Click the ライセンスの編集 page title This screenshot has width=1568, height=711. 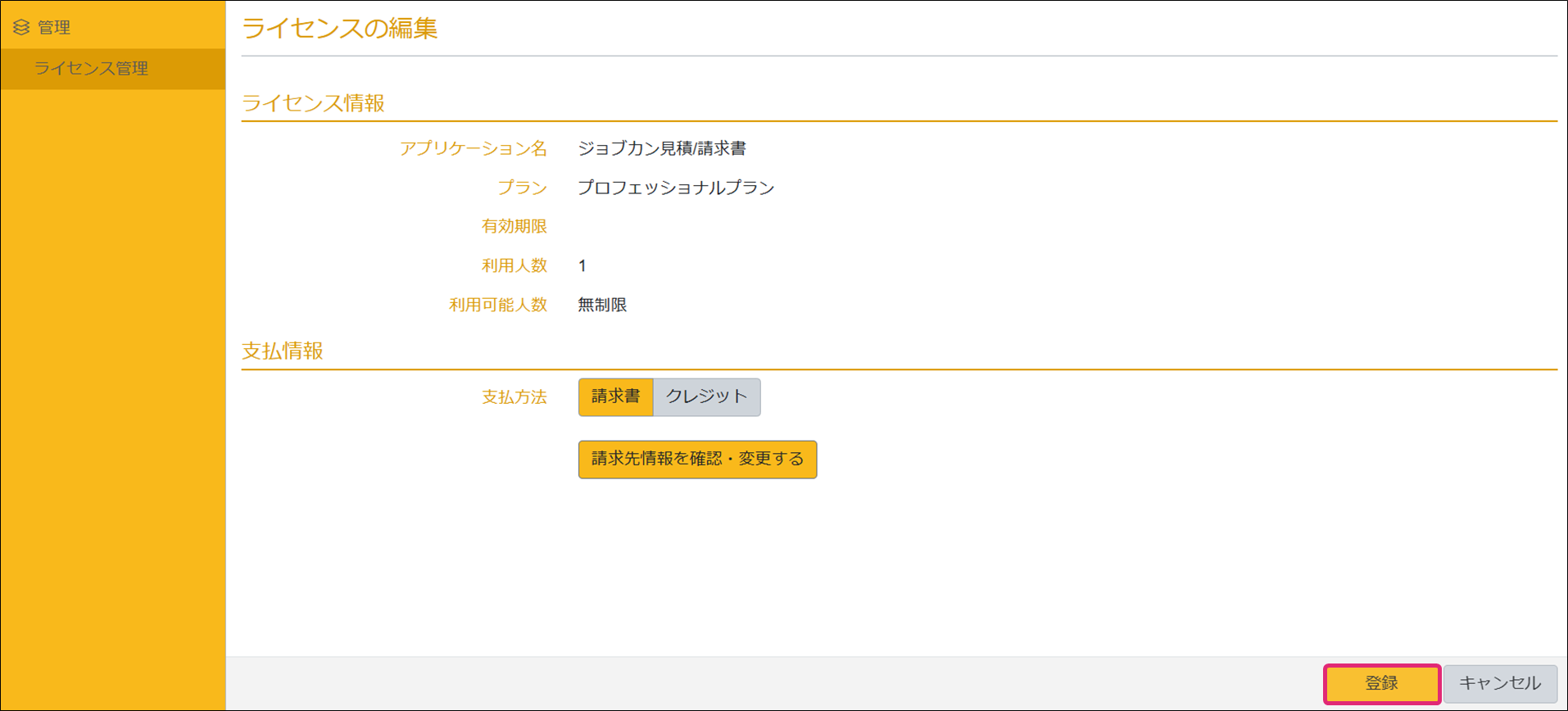point(339,29)
